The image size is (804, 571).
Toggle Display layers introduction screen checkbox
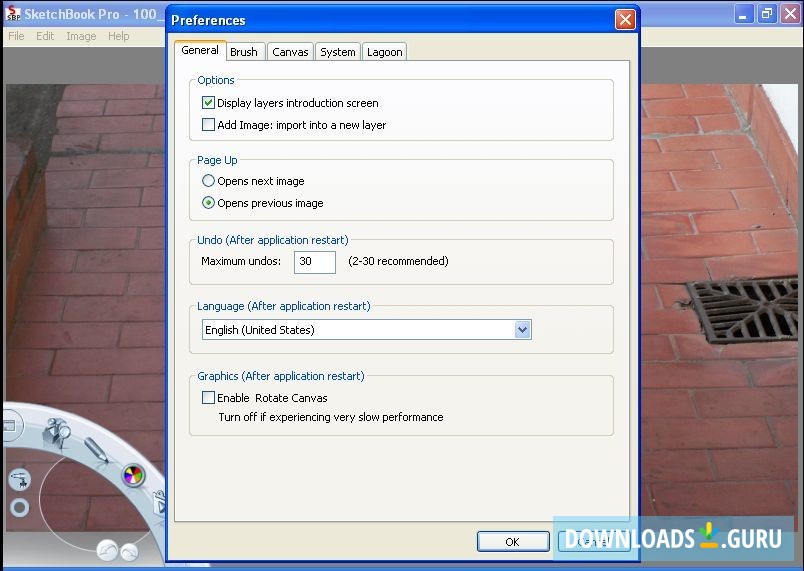coord(208,103)
